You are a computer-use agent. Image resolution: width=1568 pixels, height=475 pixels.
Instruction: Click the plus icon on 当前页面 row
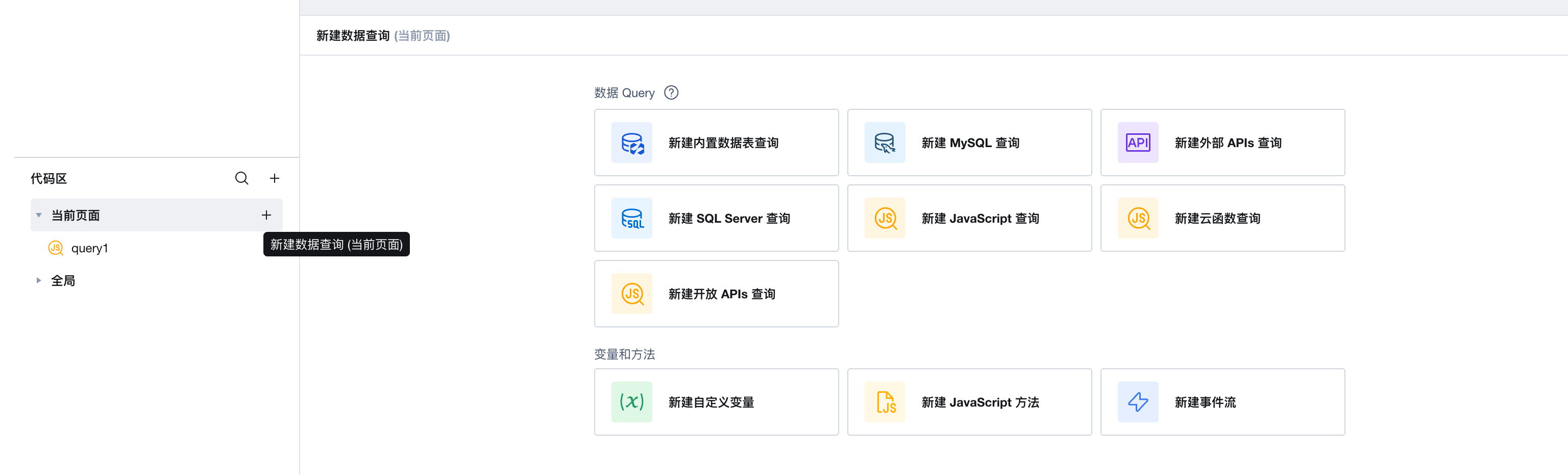click(x=266, y=215)
